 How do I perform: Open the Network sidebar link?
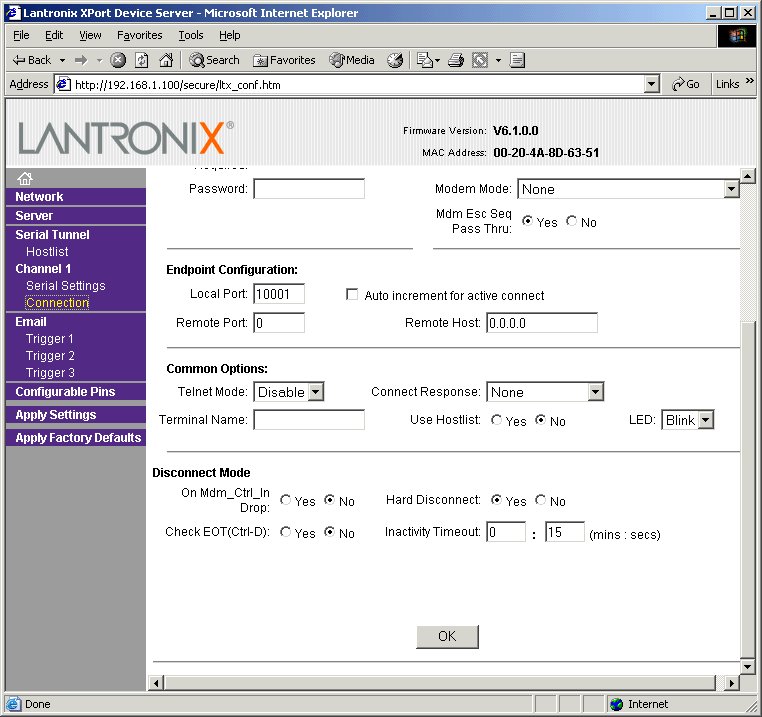[39, 197]
